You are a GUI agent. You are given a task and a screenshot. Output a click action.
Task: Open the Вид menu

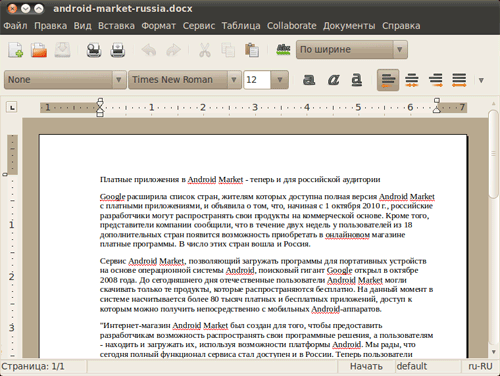(x=82, y=26)
